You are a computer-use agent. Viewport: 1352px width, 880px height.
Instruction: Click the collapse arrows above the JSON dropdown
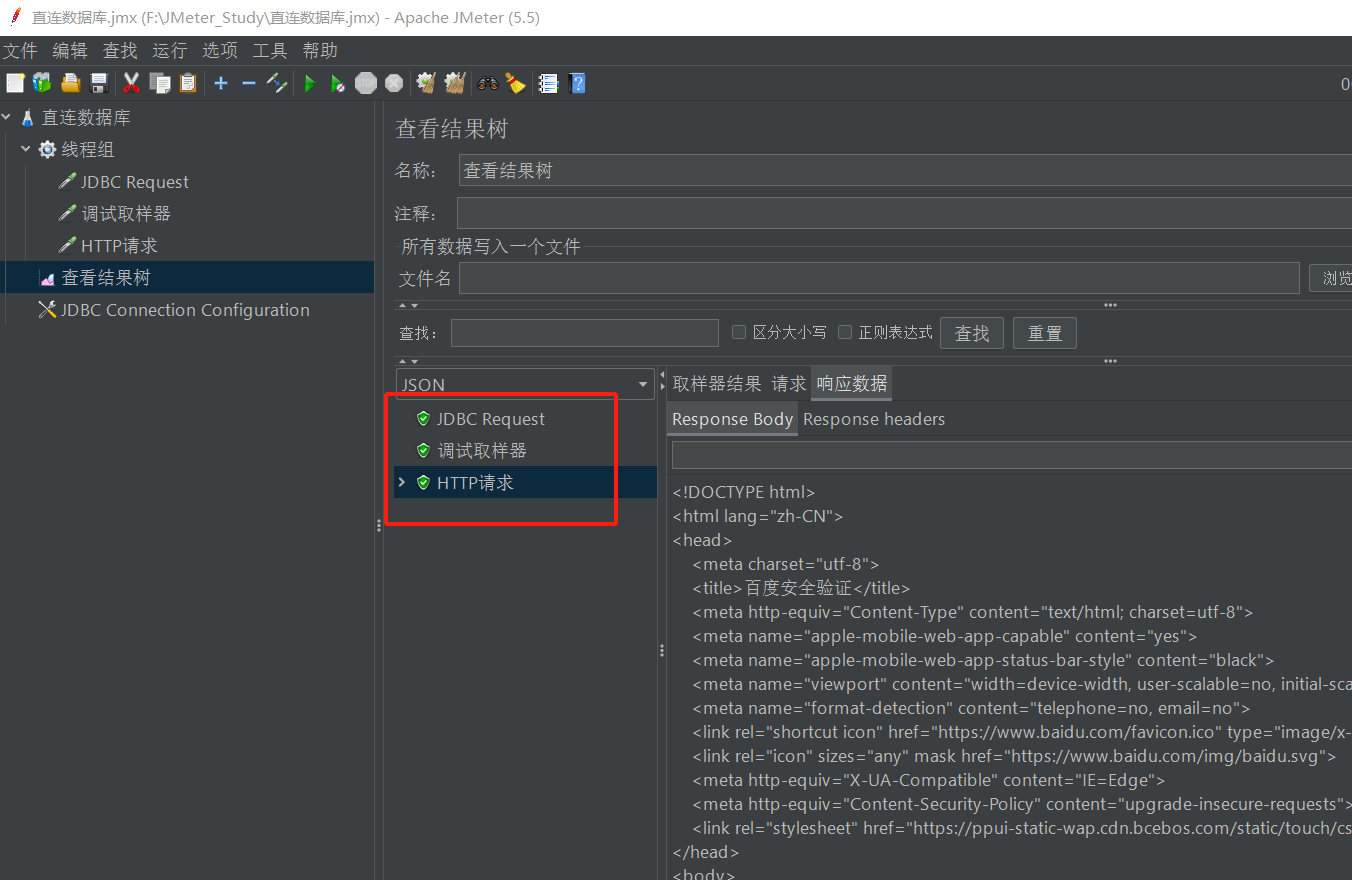408,361
